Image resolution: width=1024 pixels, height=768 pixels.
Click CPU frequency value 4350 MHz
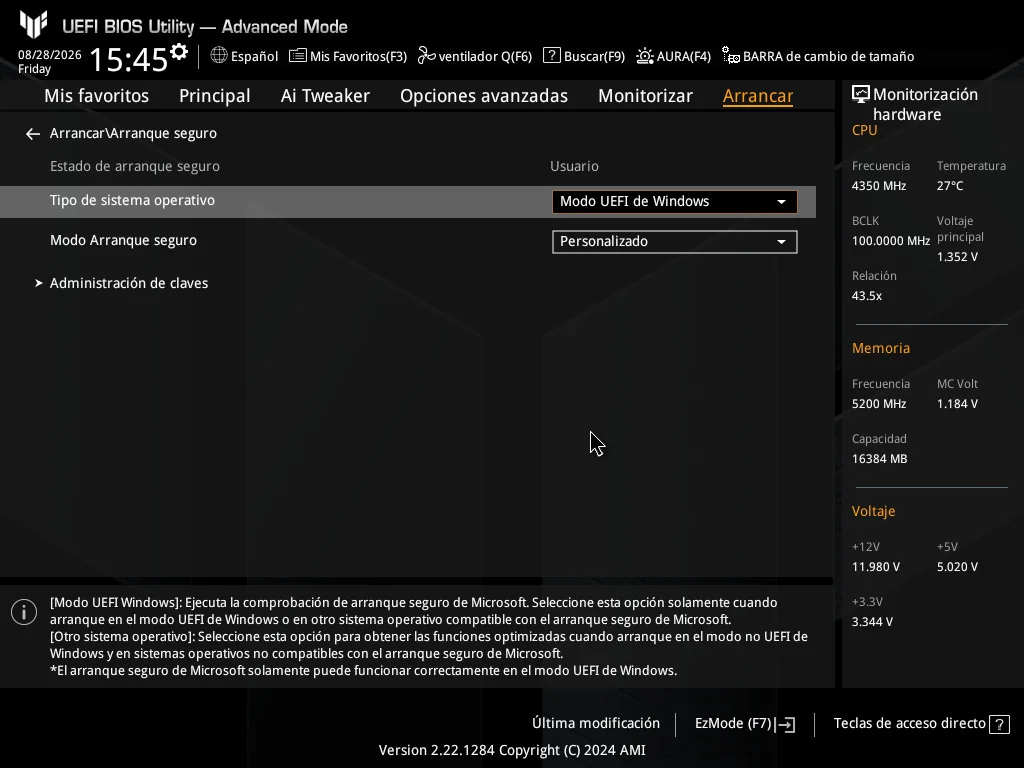tap(878, 185)
